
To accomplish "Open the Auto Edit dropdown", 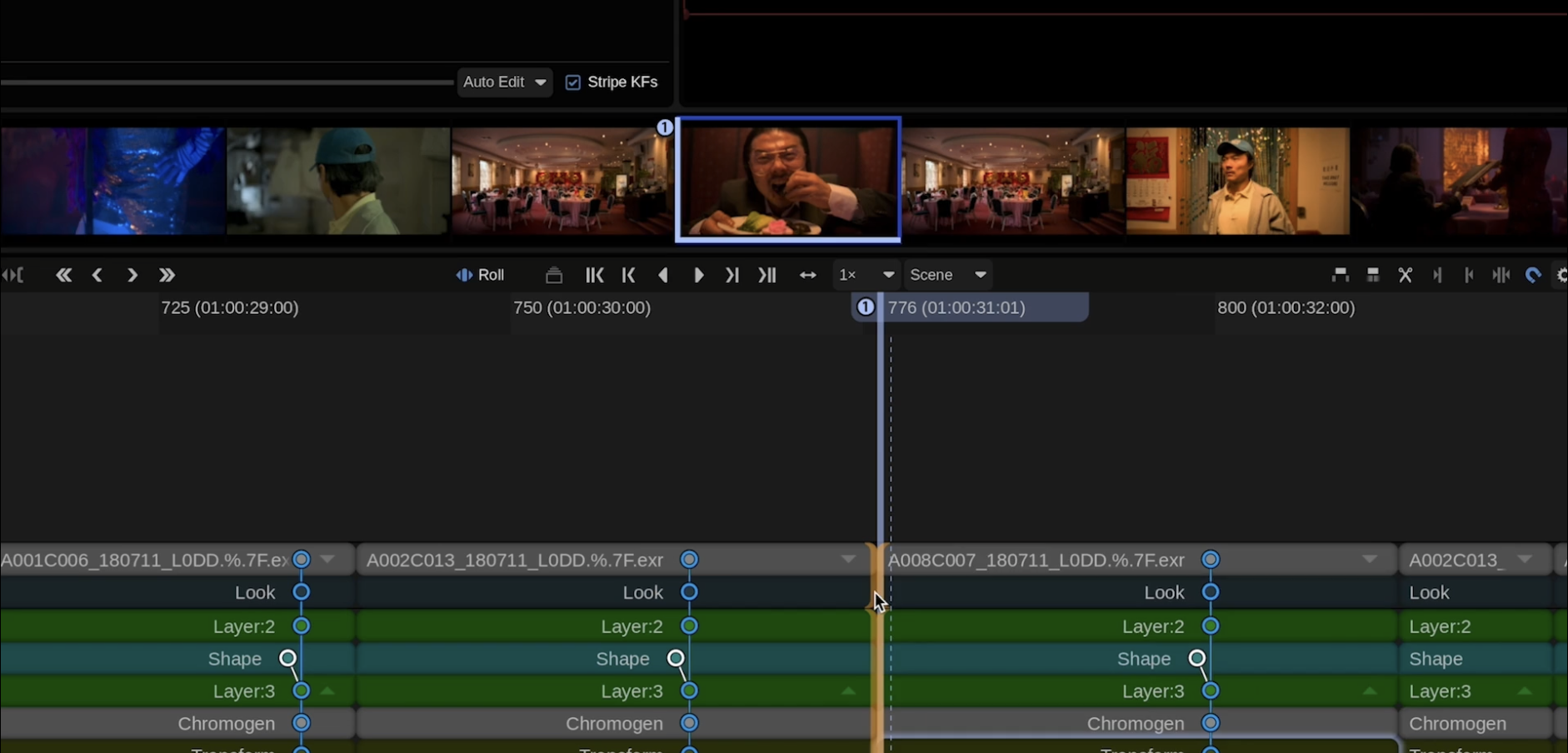I will (505, 82).
